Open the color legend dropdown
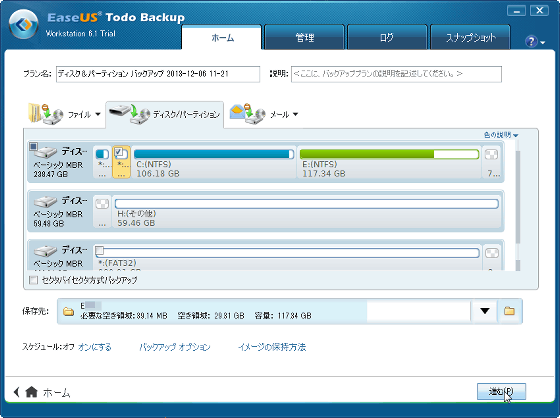Screen dimensions: 560x418 pos(501,135)
